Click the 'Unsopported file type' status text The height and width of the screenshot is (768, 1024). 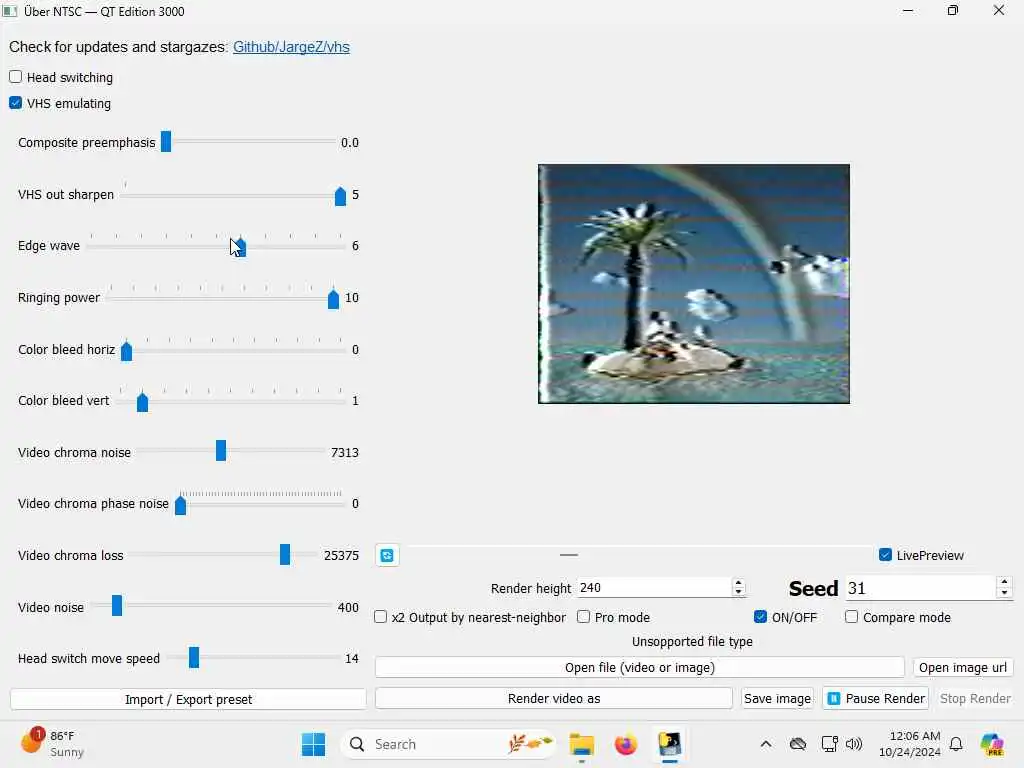[x=692, y=641]
